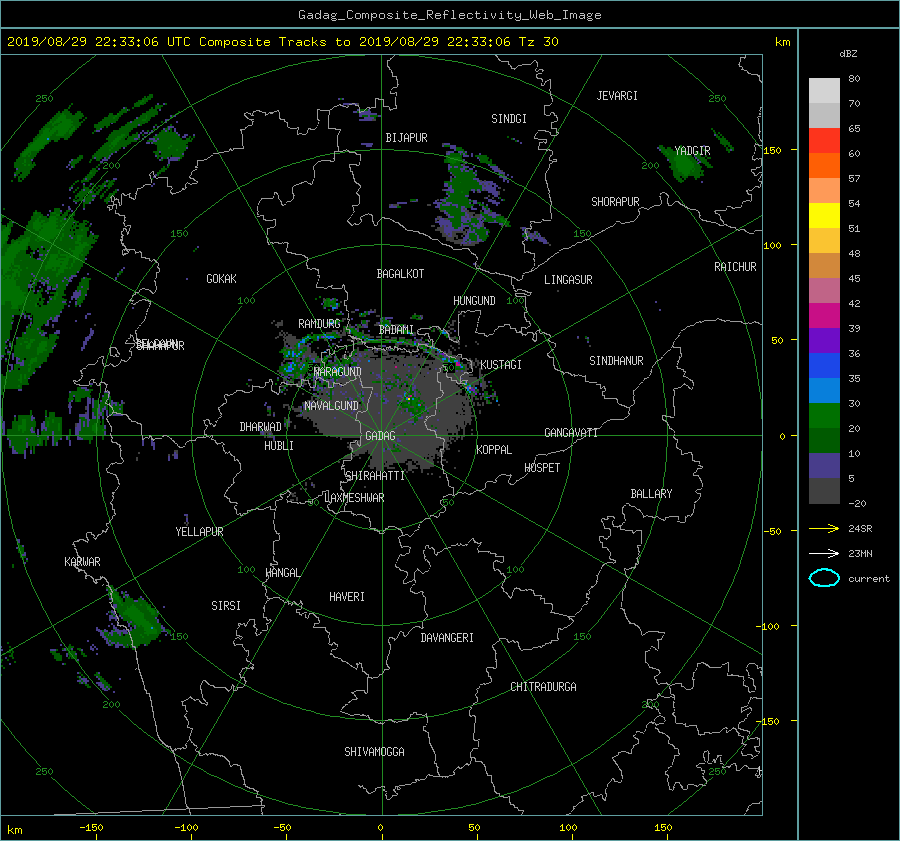This screenshot has width=900, height=841.
Task: Click the HAVERI city label
Action: tap(347, 597)
